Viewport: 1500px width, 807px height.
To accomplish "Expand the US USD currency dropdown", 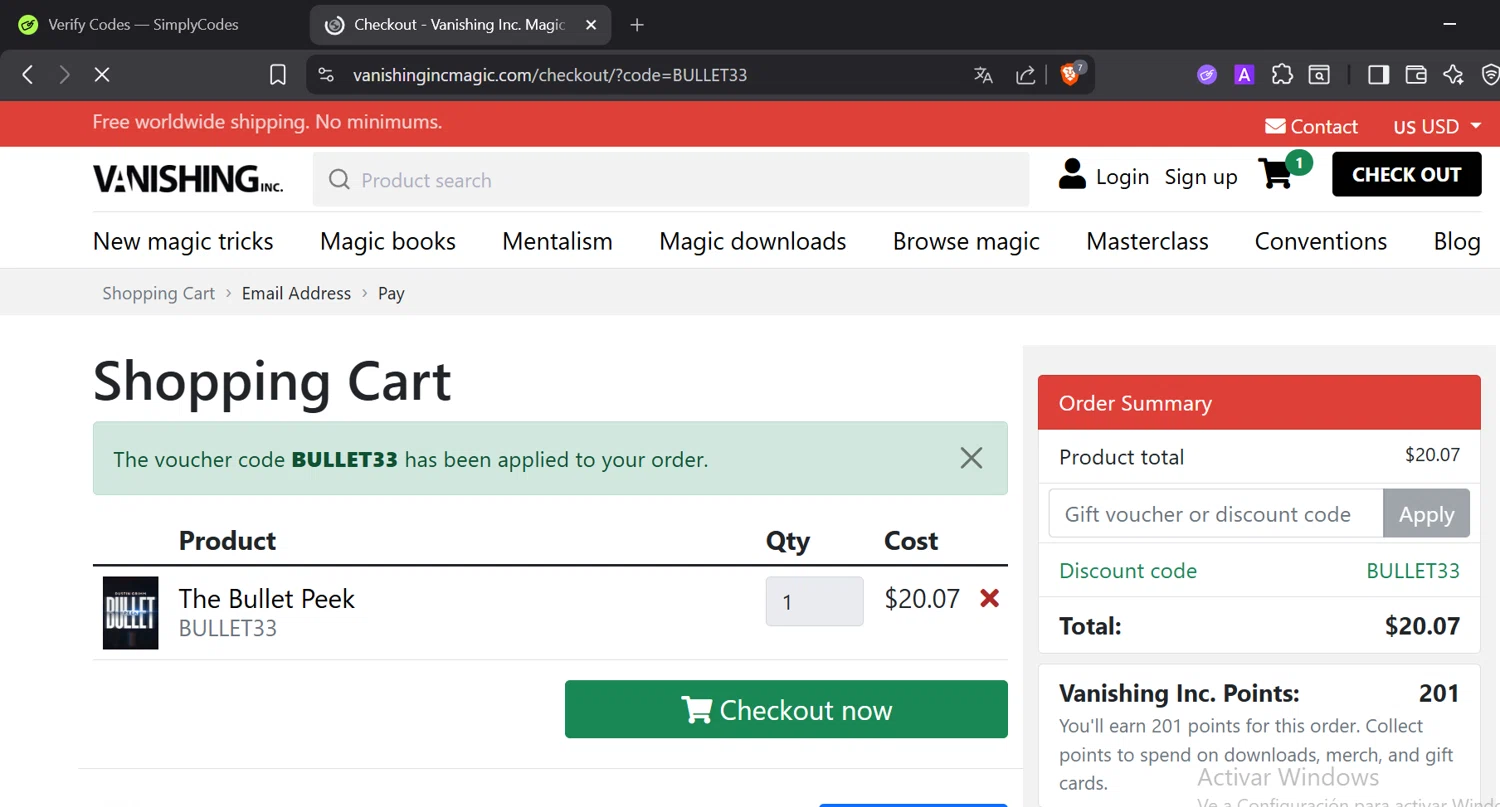I will click(x=1437, y=127).
